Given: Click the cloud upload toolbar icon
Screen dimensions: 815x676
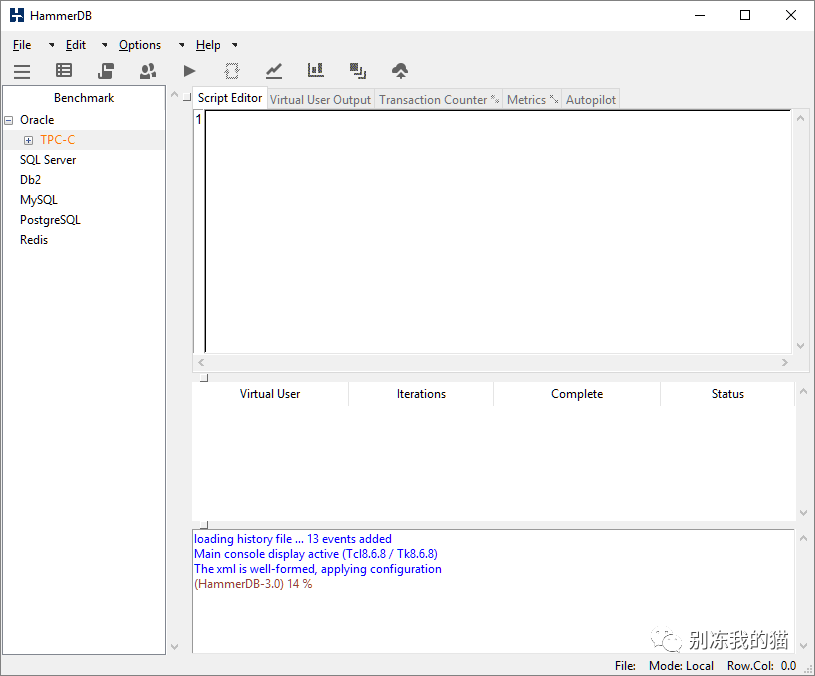Looking at the screenshot, I should coord(400,71).
